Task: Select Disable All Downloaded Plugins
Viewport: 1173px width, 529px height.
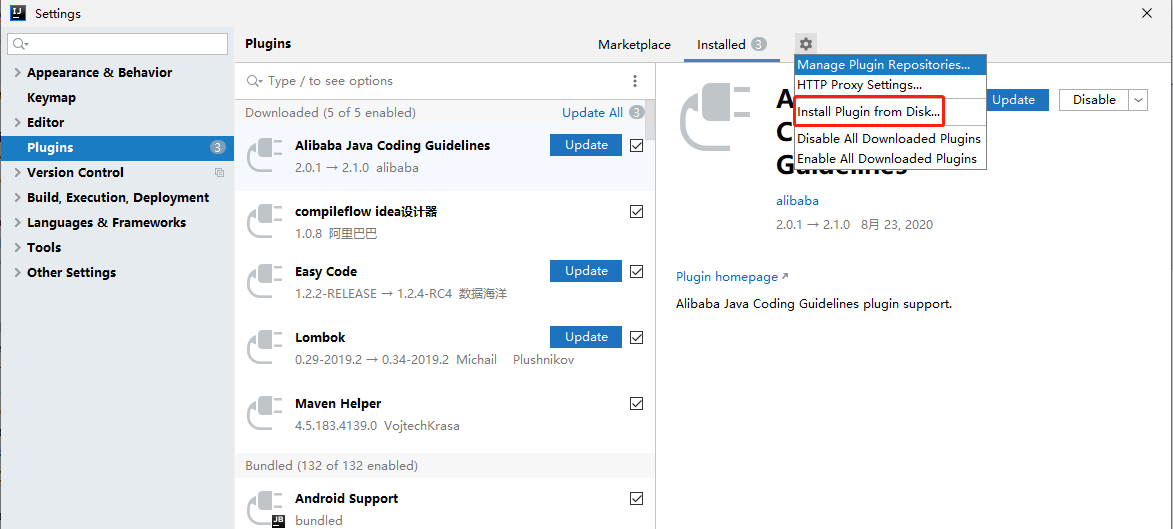Action: point(890,138)
